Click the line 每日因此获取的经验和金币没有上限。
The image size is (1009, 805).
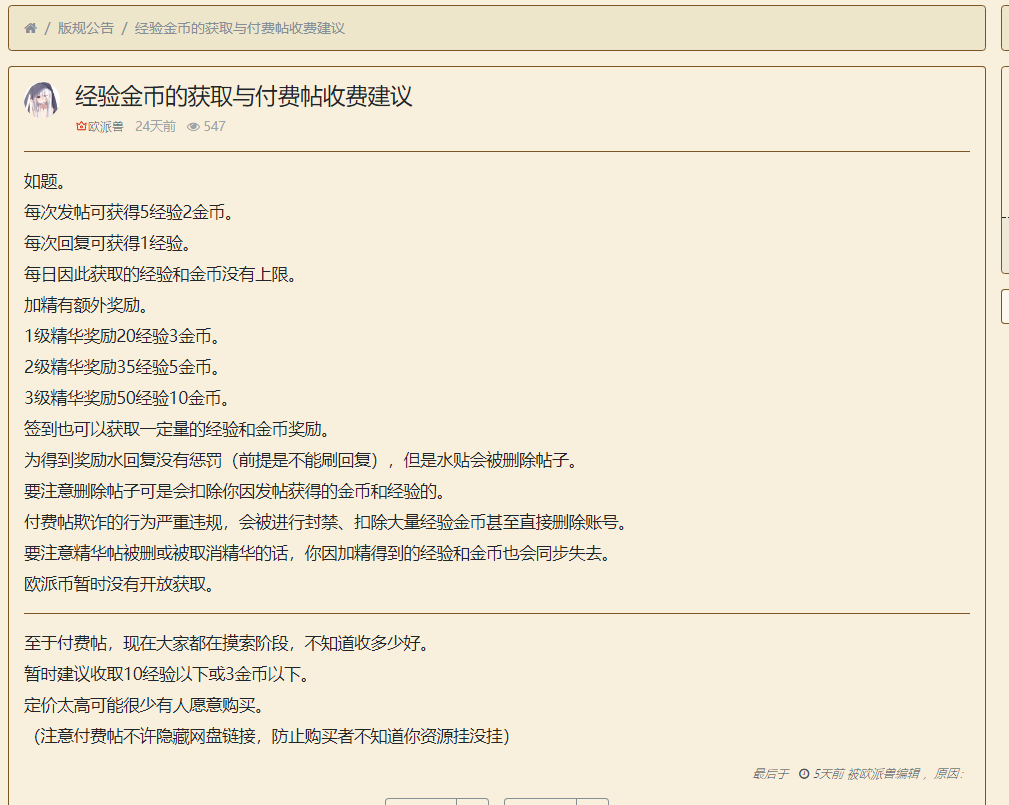click(160, 274)
